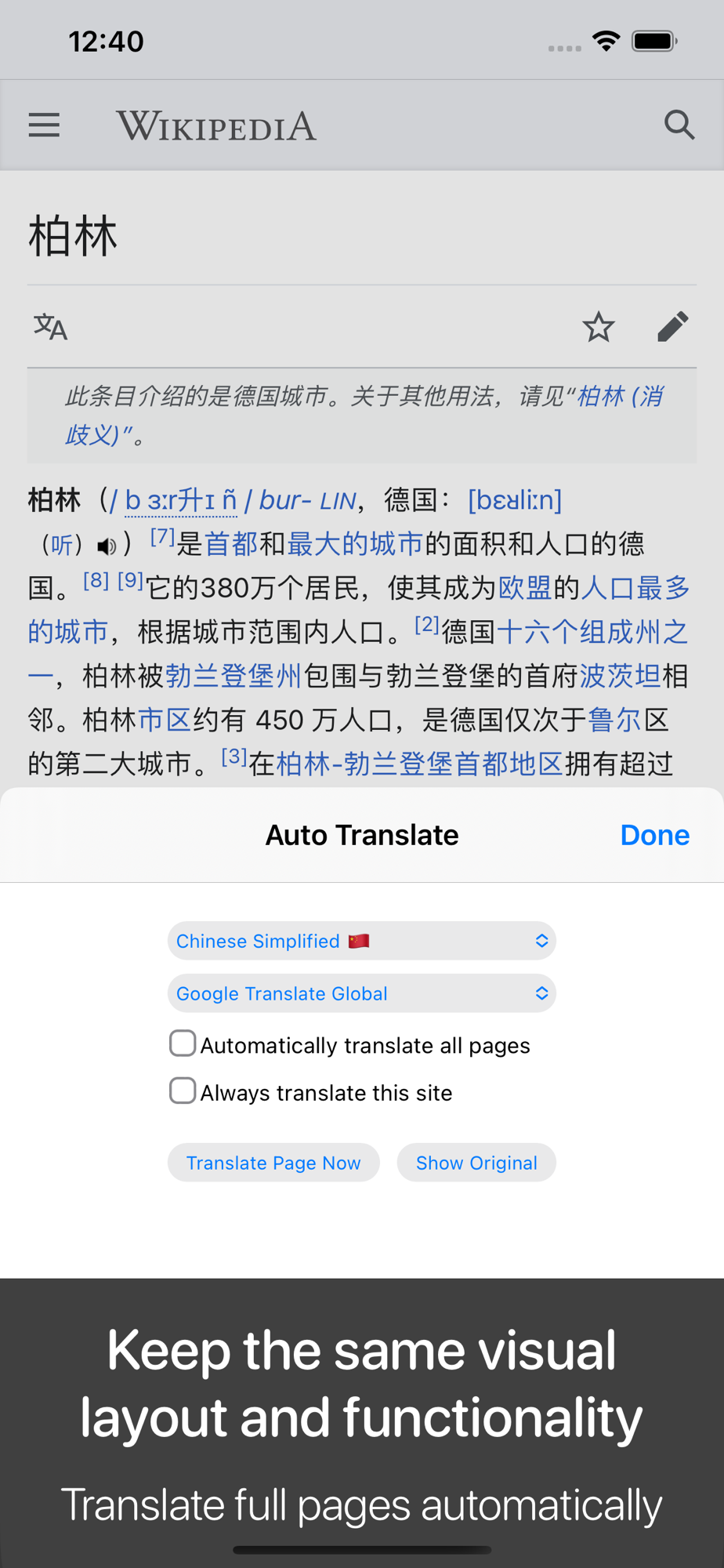
Task: Tap the pencil edit icon
Action: coord(673,327)
